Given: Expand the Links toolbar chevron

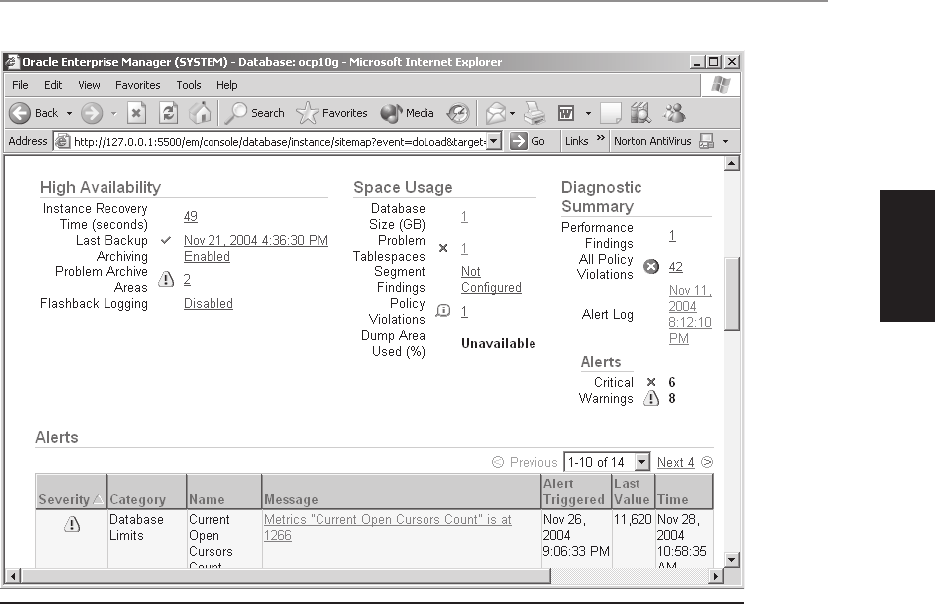Looking at the screenshot, I should (x=600, y=140).
